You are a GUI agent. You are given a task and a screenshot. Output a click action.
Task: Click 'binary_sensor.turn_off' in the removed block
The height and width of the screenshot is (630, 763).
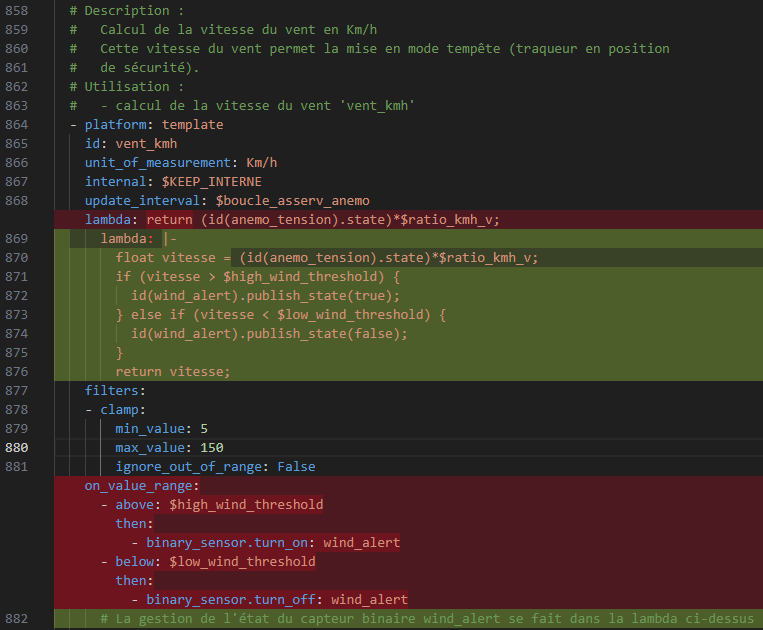[x=231, y=599]
